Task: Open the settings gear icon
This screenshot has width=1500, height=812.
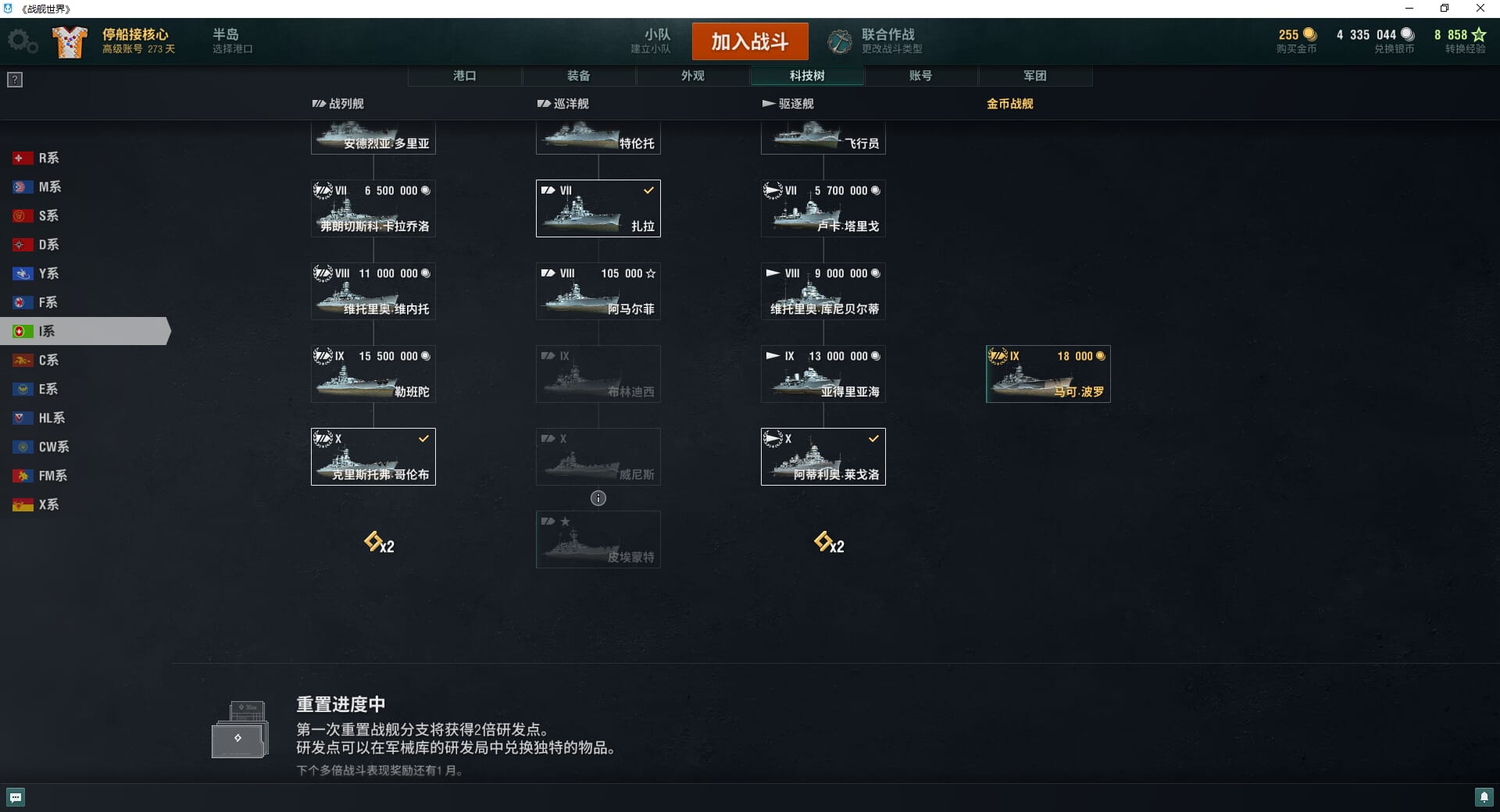Action: click(x=23, y=41)
